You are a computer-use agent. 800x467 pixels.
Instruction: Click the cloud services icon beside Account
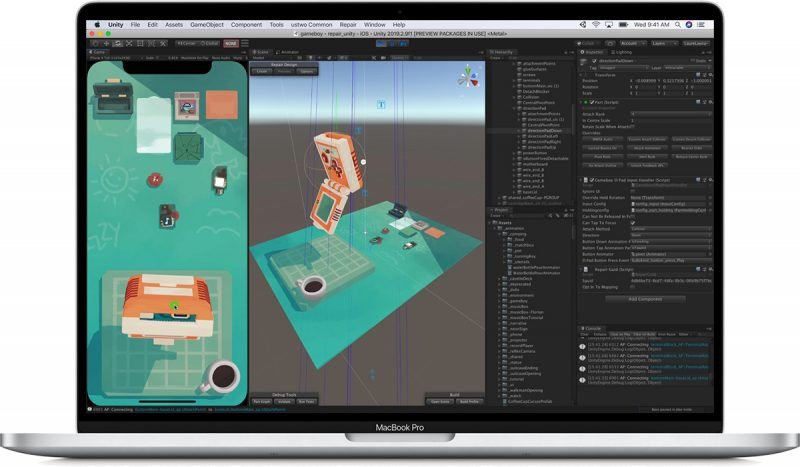[610, 44]
